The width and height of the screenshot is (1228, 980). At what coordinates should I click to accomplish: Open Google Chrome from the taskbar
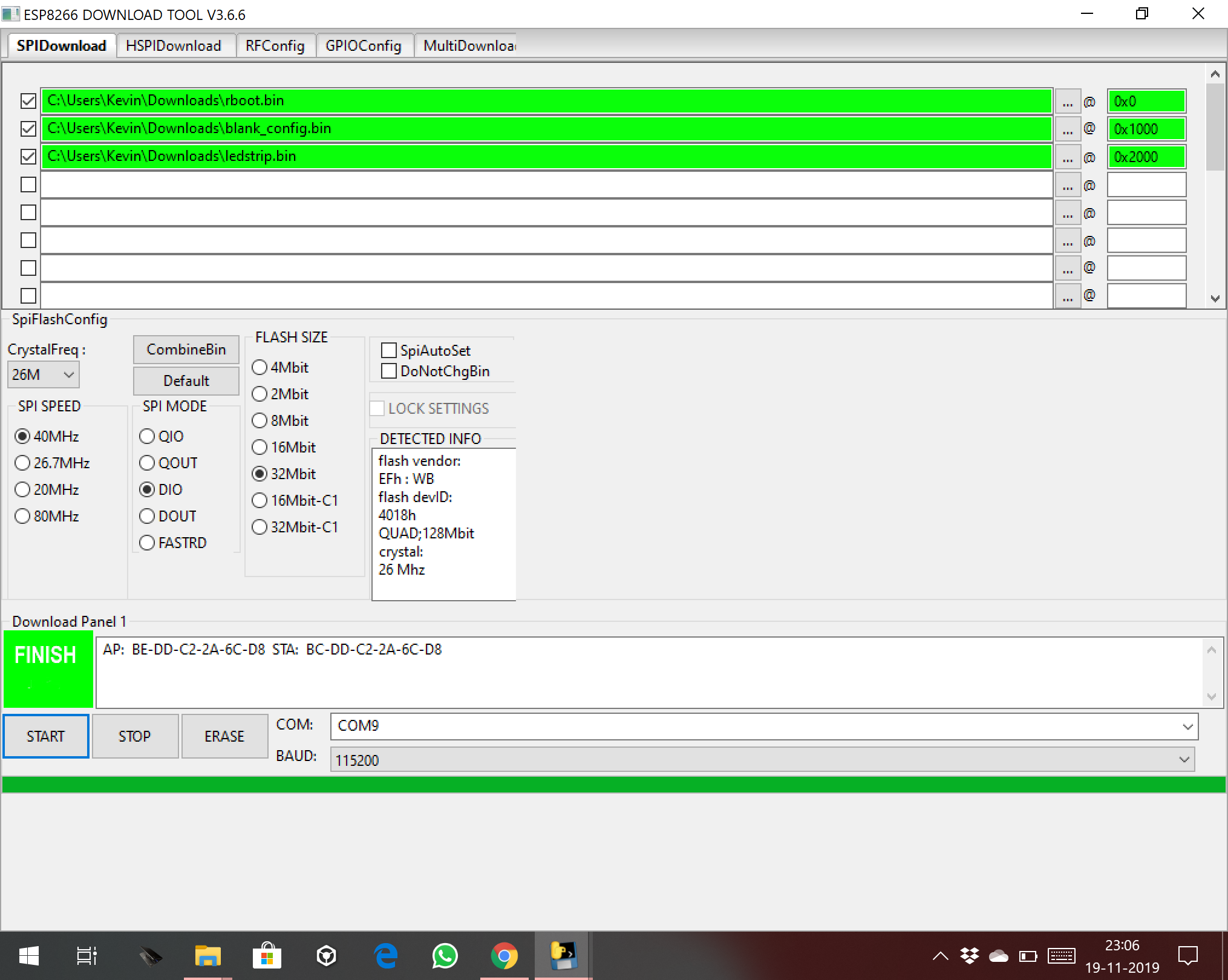pyautogui.click(x=504, y=956)
